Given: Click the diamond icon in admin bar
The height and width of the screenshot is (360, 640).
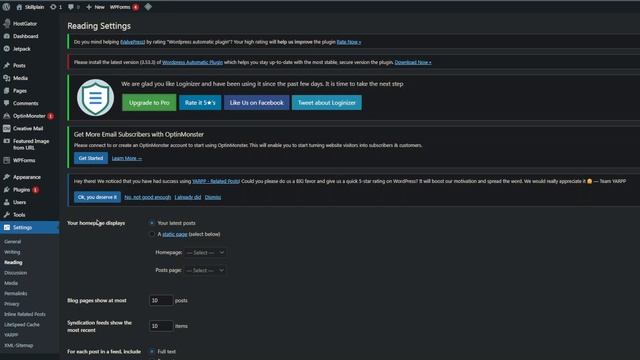Looking at the screenshot, I should pos(148,7).
